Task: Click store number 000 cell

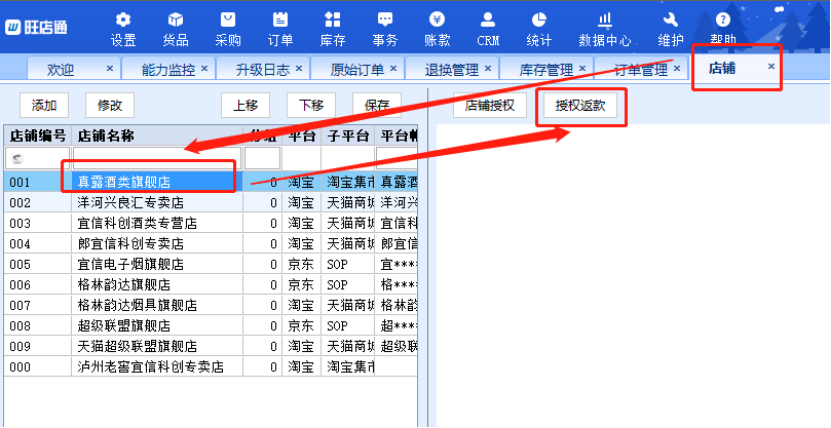Action: 38,367
